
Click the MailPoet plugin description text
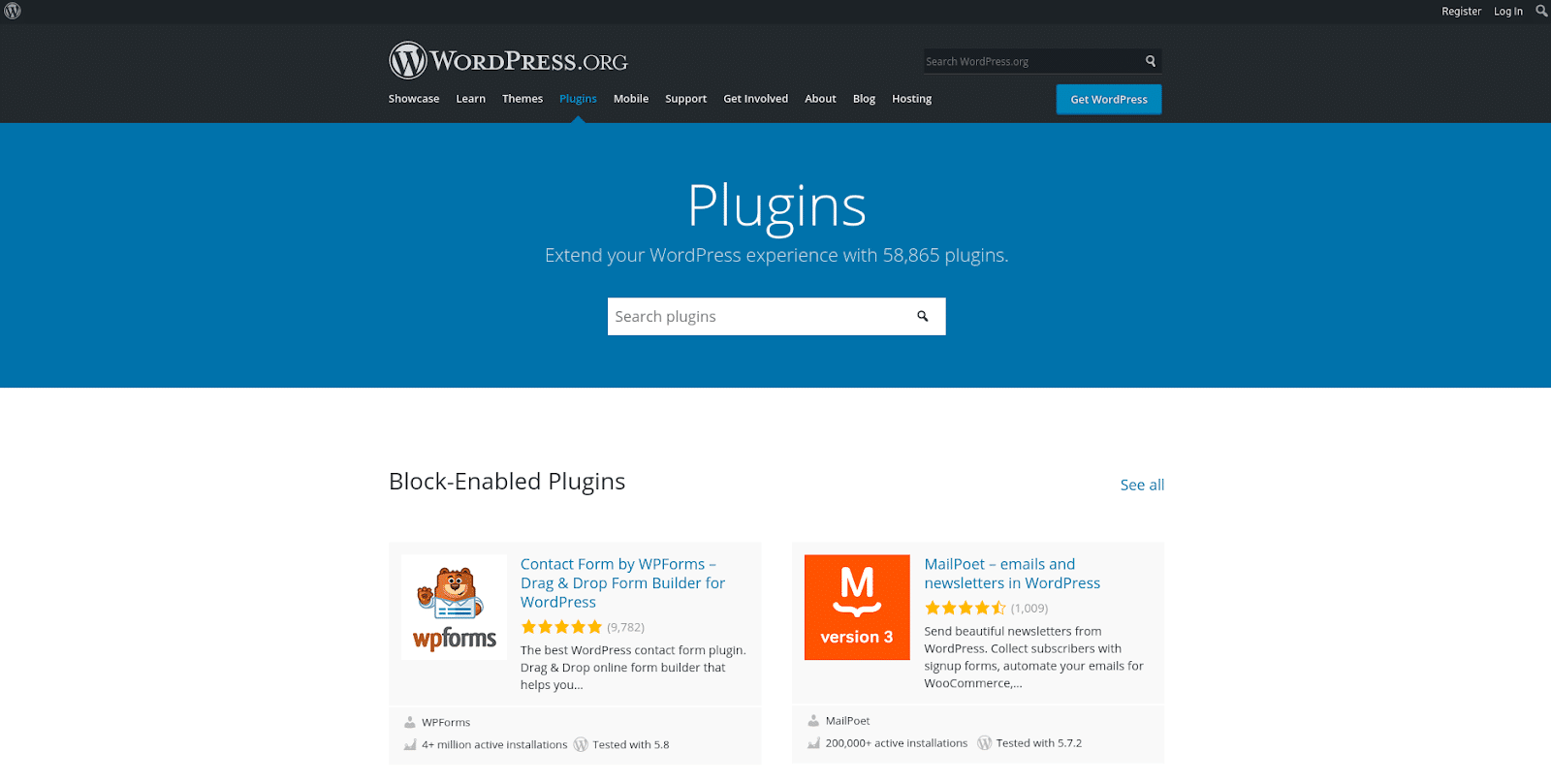[1033, 657]
